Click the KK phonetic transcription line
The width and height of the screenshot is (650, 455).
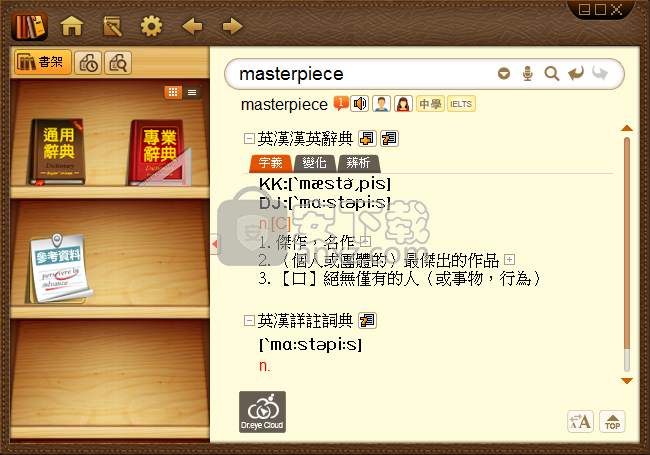(325, 184)
